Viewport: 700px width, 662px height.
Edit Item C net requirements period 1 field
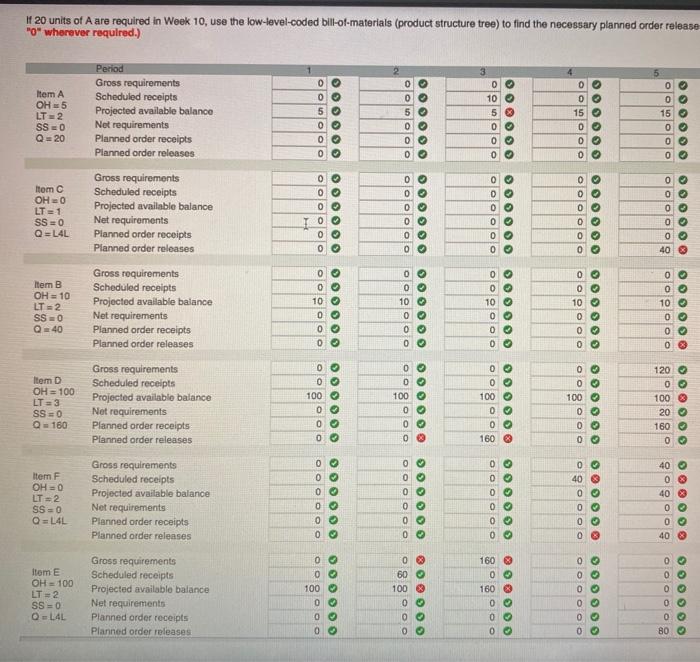(x=299, y=221)
